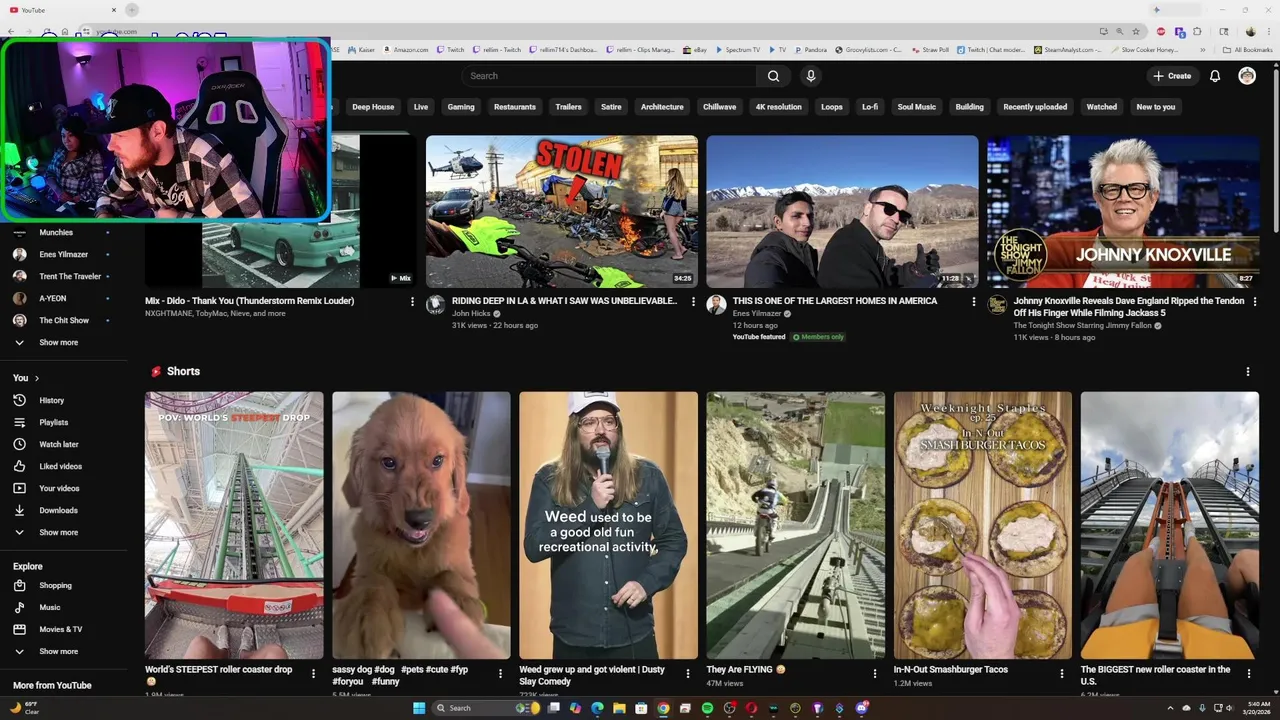This screenshot has width=1280, height=720.
Task: Open options menu for Dido mix
Action: [x=412, y=301]
